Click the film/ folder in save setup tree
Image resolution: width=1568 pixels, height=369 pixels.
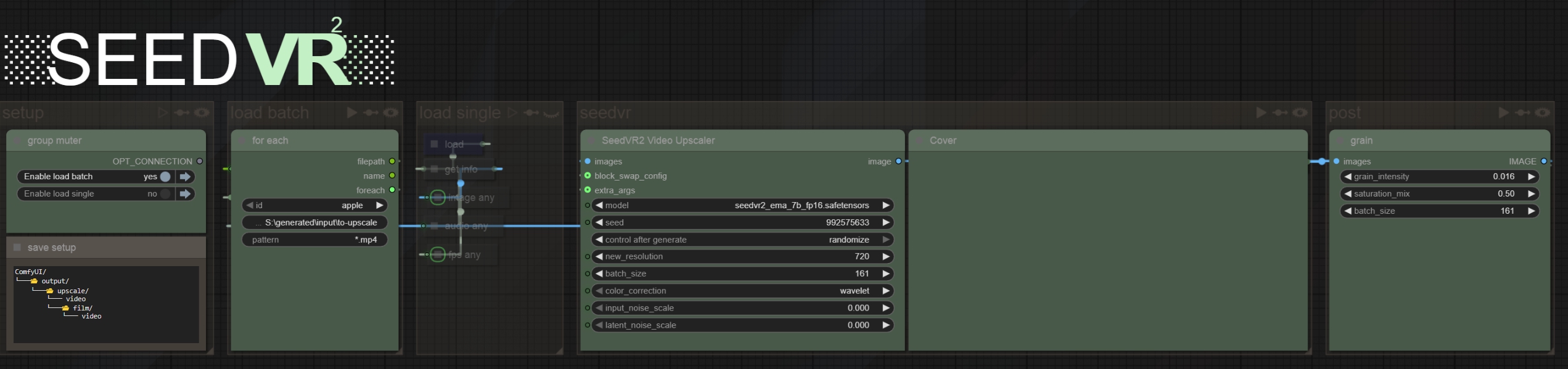77,308
